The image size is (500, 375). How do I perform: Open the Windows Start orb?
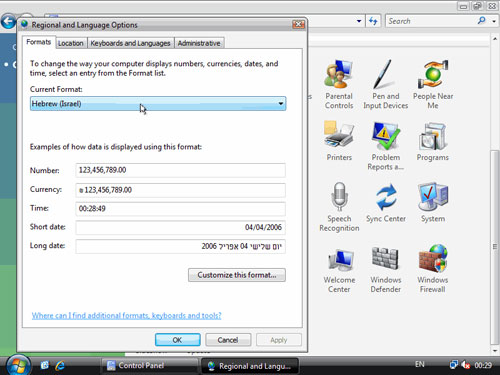tap(18, 366)
